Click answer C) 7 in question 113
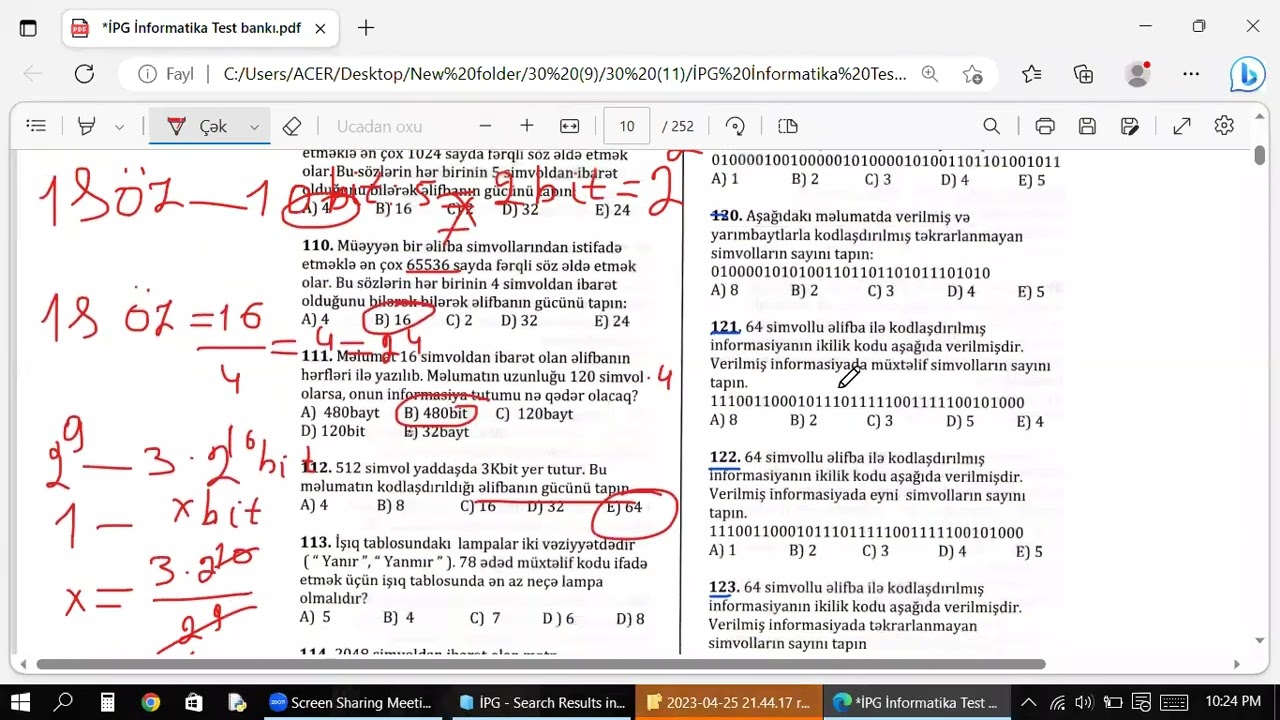1280x720 pixels. 485,618
